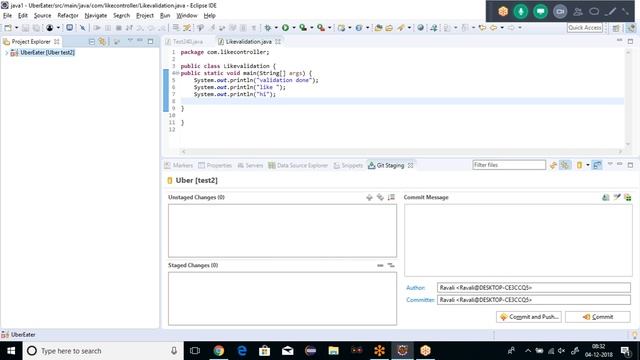Switch to the Likevalidation.java editor tab
The width and height of the screenshot is (640, 360).
248,42
